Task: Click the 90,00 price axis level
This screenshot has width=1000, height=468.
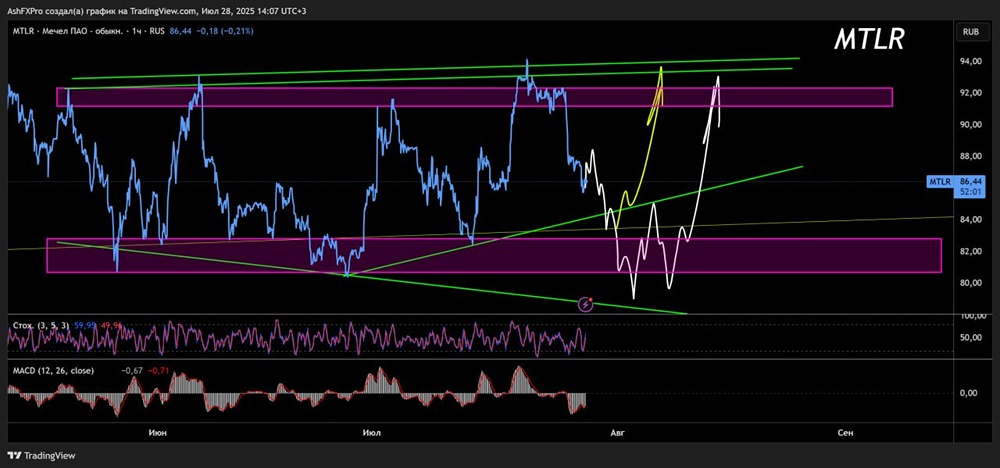Action: [x=973, y=125]
